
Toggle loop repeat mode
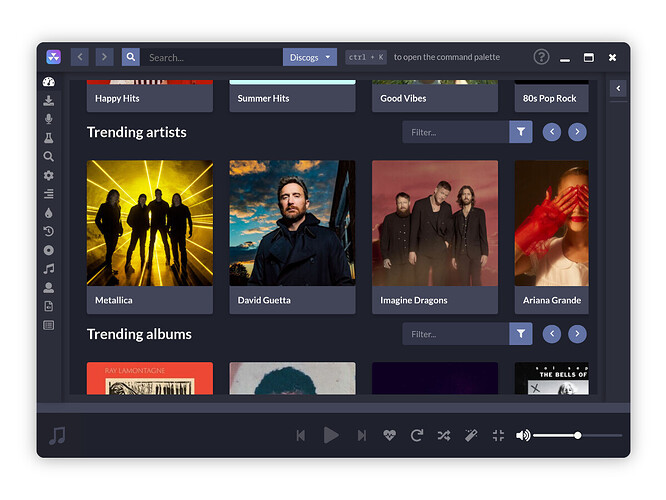click(417, 435)
